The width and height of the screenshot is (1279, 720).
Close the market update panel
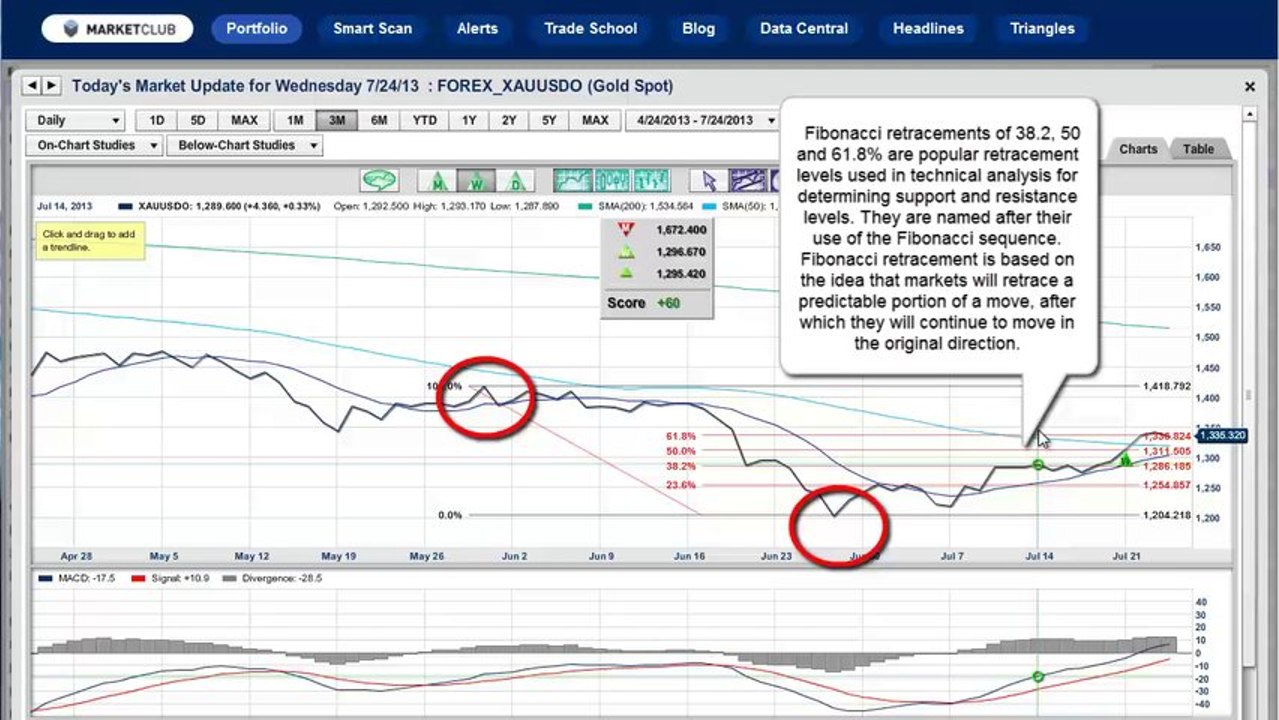coord(1250,87)
